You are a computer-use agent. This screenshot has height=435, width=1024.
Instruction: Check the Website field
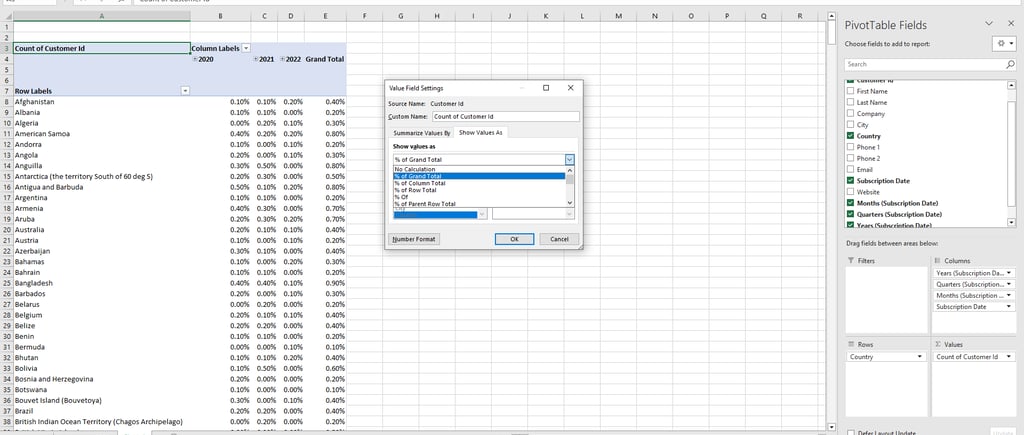pyautogui.click(x=850, y=192)
